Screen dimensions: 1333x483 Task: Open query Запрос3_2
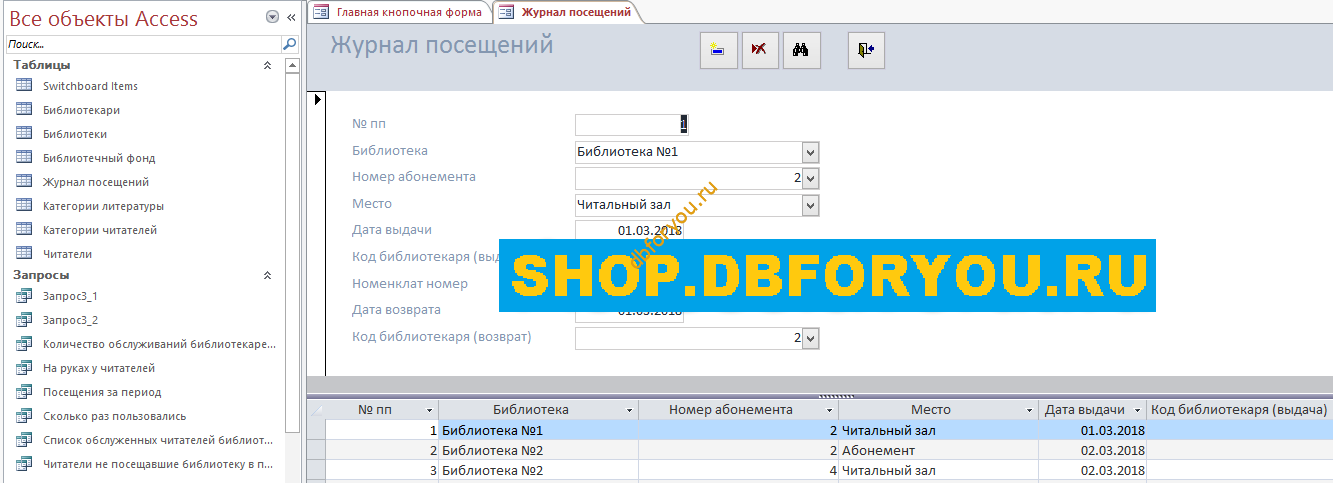(70, 320)
